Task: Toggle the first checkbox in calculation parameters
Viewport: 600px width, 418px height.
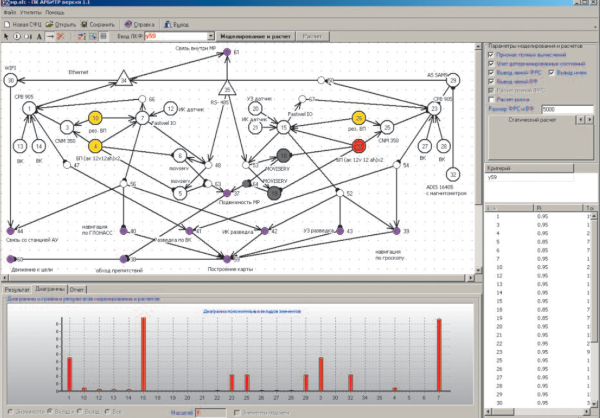Action: (491, 55)
